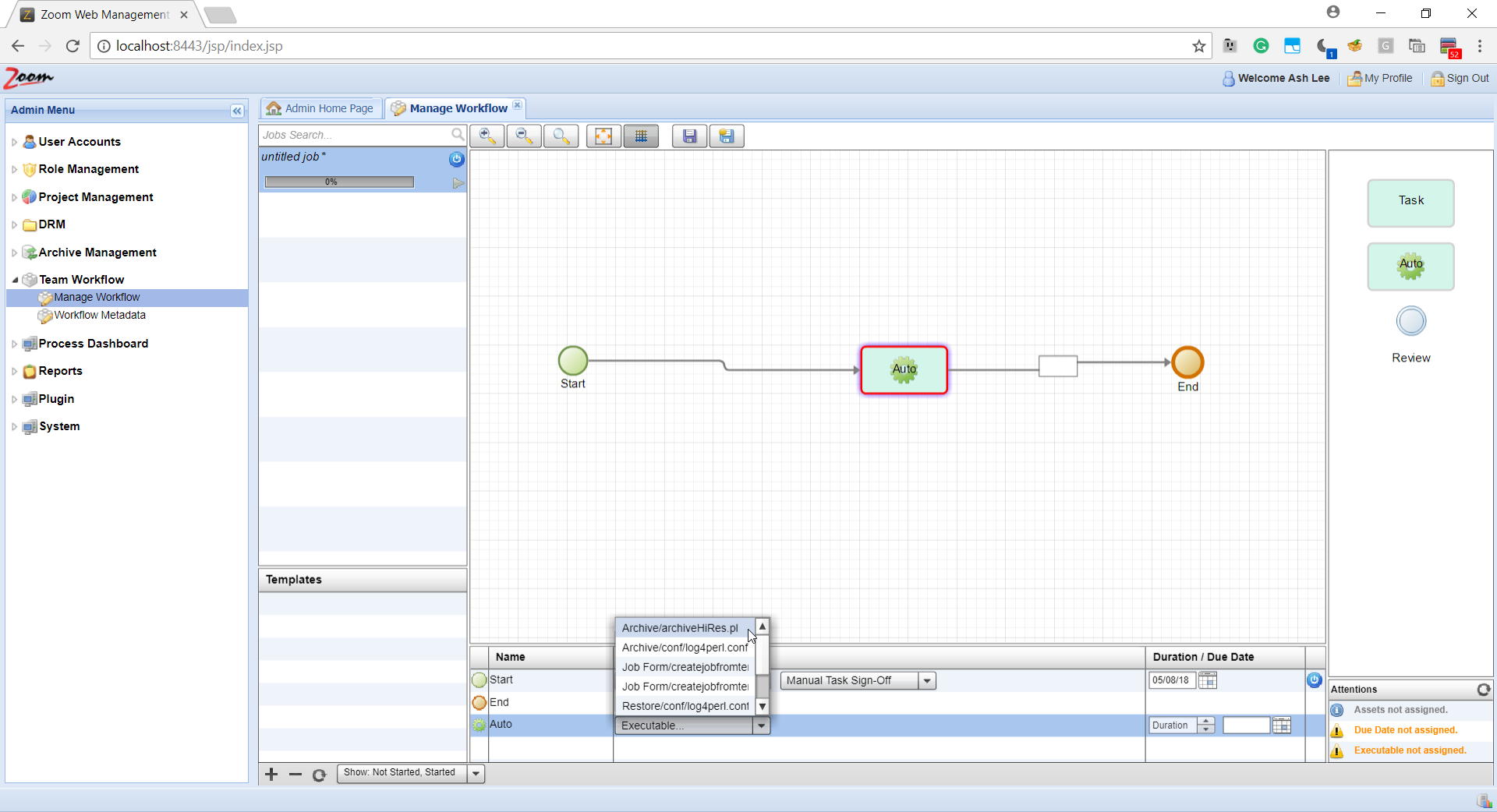The image size is (1497, 812).
Task: Refresh the Attentions panel
Action: [1483, 690]
